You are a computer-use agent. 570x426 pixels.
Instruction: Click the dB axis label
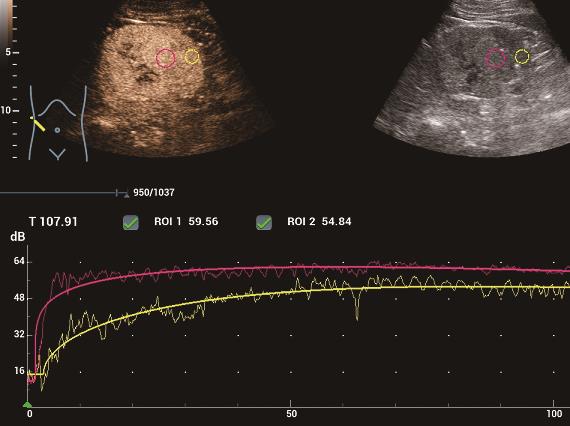pos(18,237)
